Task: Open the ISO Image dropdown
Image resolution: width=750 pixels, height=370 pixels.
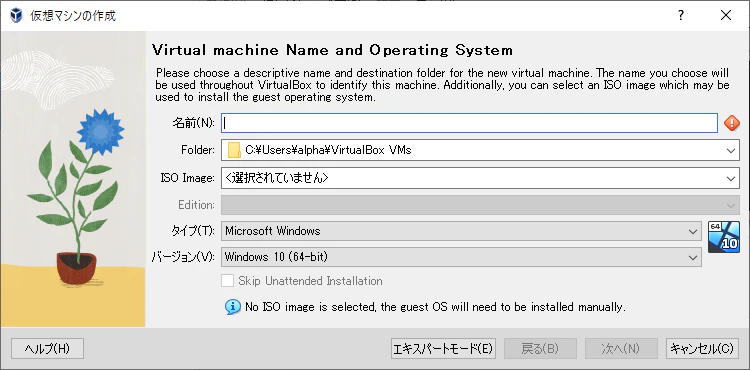Action: (480, 178)
